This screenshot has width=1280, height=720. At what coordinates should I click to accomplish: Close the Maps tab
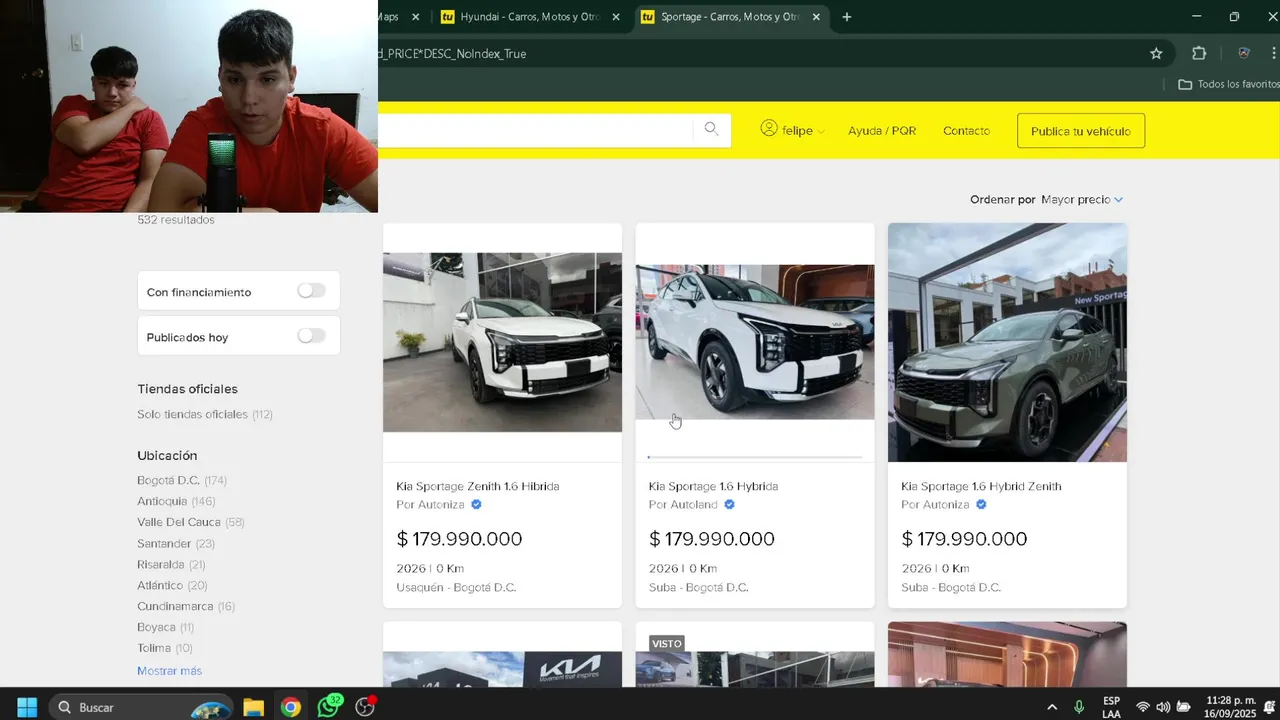[415, 17]
